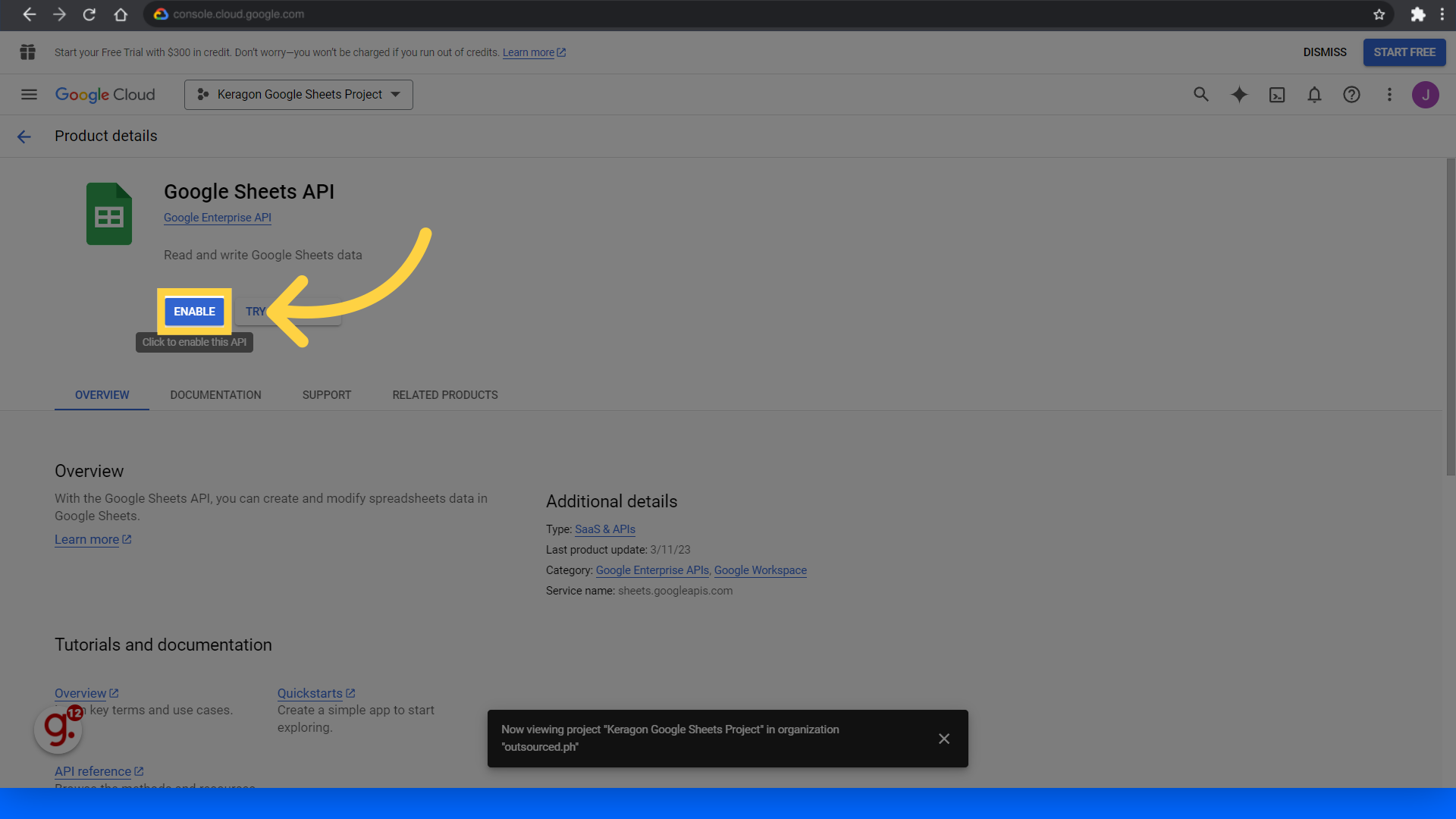Open the account avatar J

[x=1426, y=95]
